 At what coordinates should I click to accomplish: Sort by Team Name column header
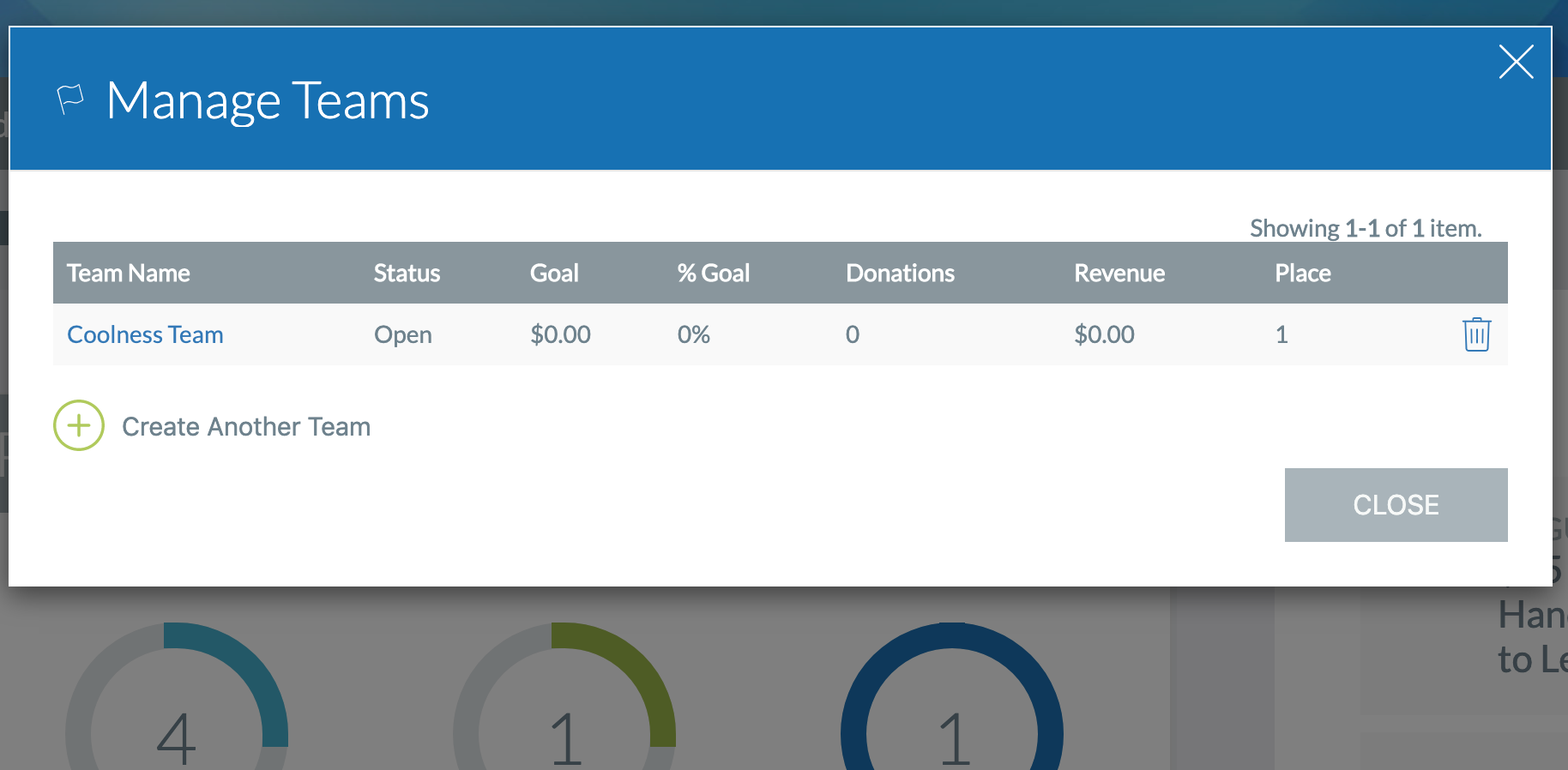[x=129, y=273]
